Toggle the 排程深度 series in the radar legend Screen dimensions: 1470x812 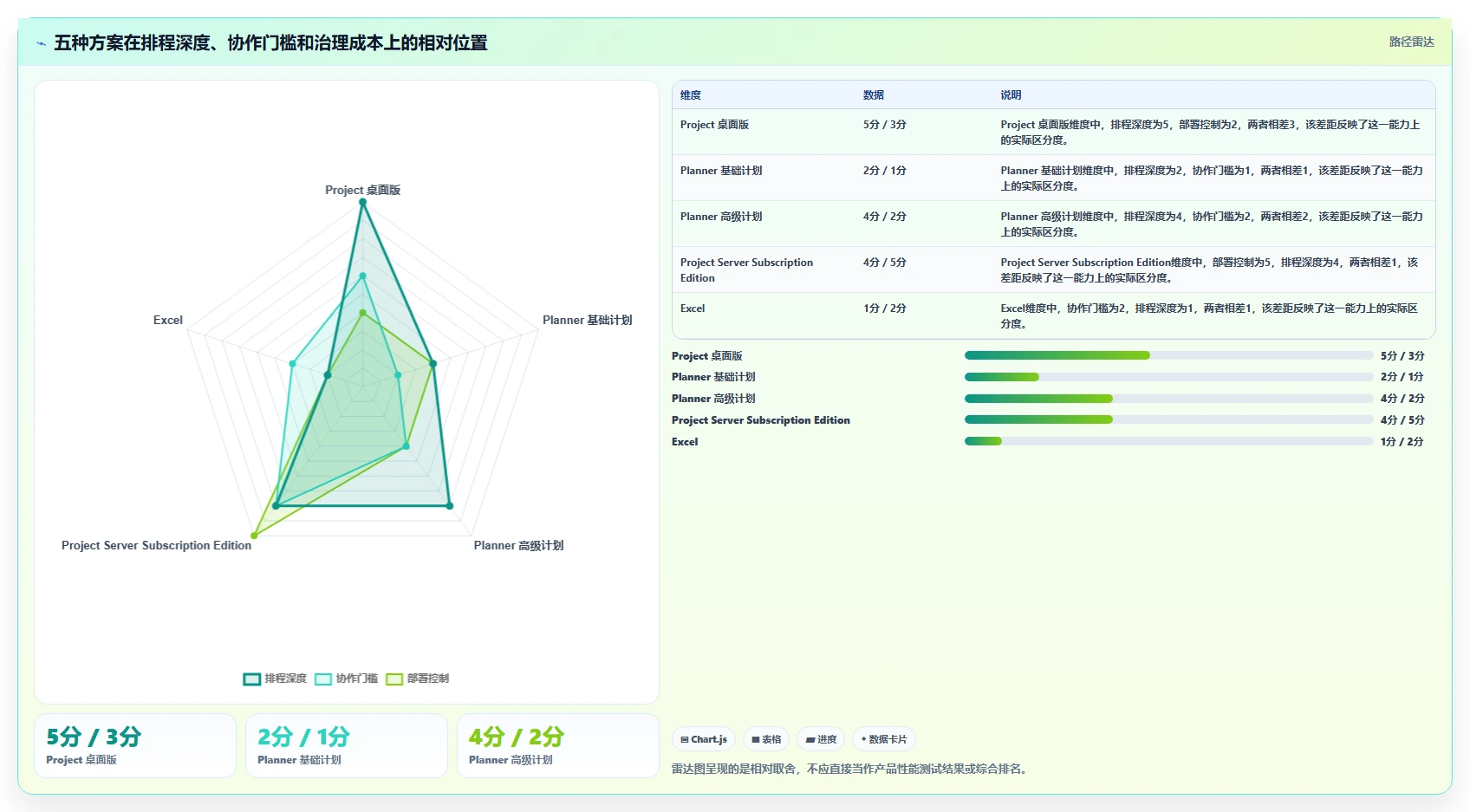pyautogui.click(x=275, y=679)
